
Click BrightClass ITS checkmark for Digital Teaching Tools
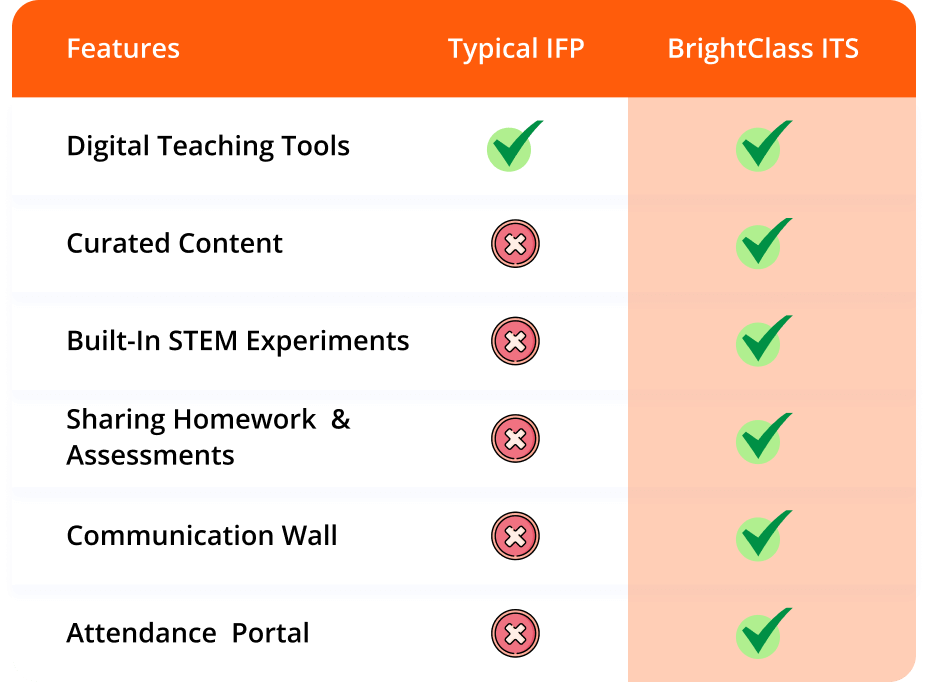763,146
